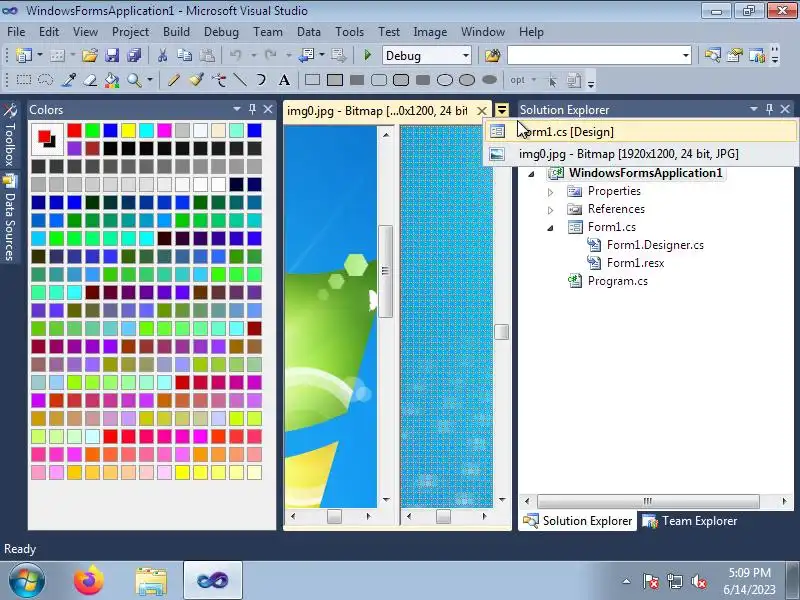Select Program.cs in Solution Explorer

[x=617, y=281]
